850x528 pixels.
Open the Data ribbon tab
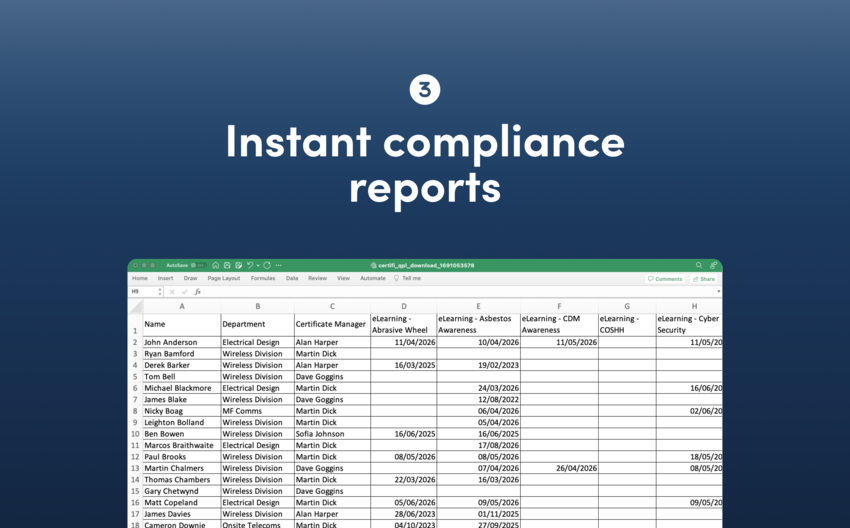[292, 279]
